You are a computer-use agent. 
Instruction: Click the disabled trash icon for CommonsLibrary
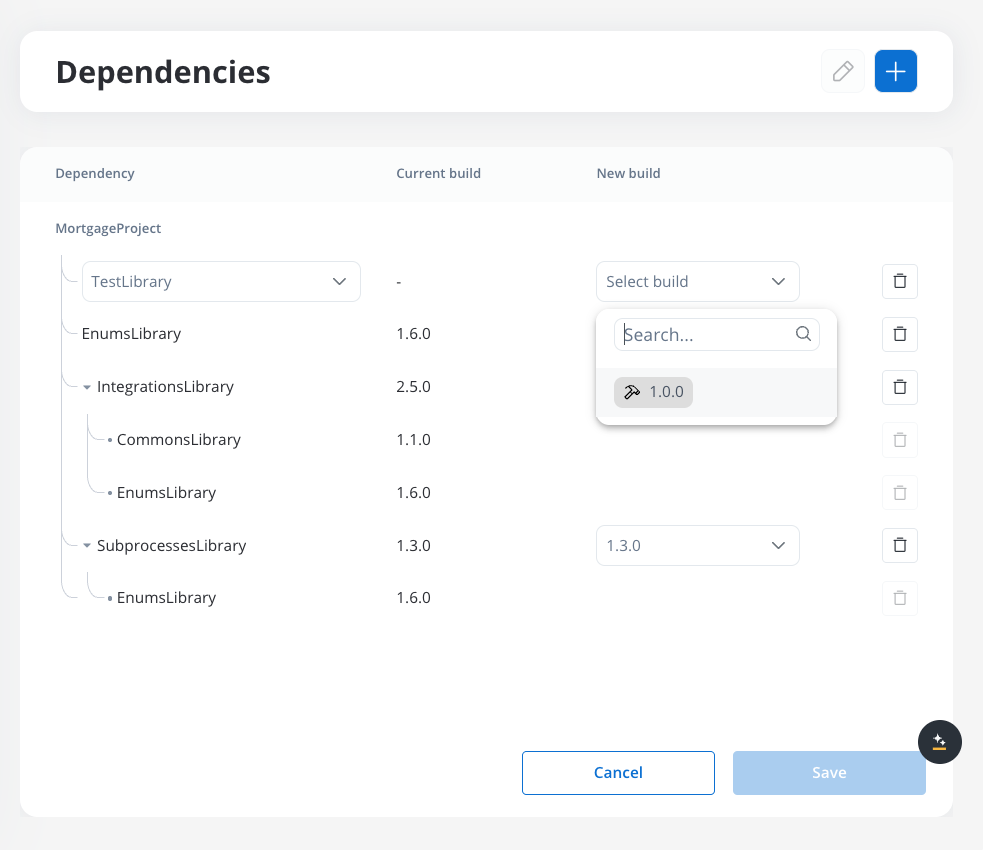(x=900, y=440)
